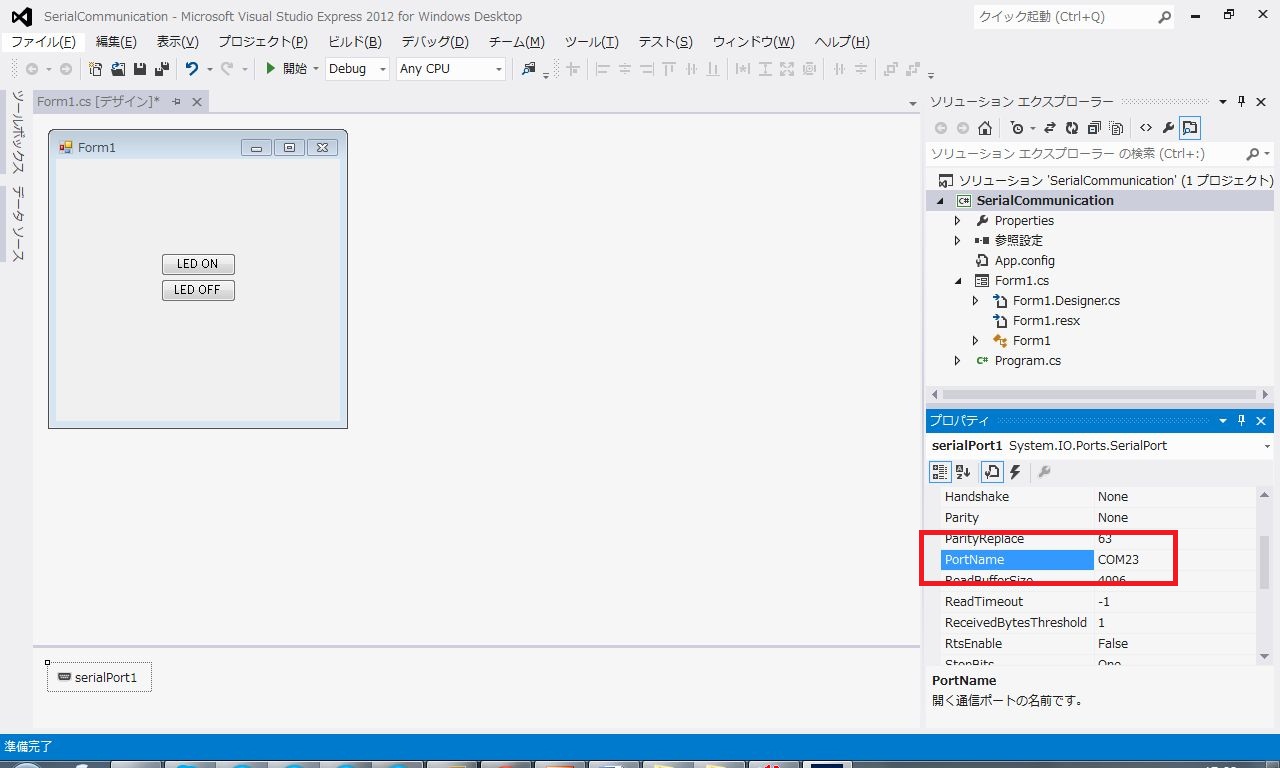Screen dimensions: 1280x768
Task: Close the Form1.cs design tab
Action: pyautogui.click(x=197, y=102)
